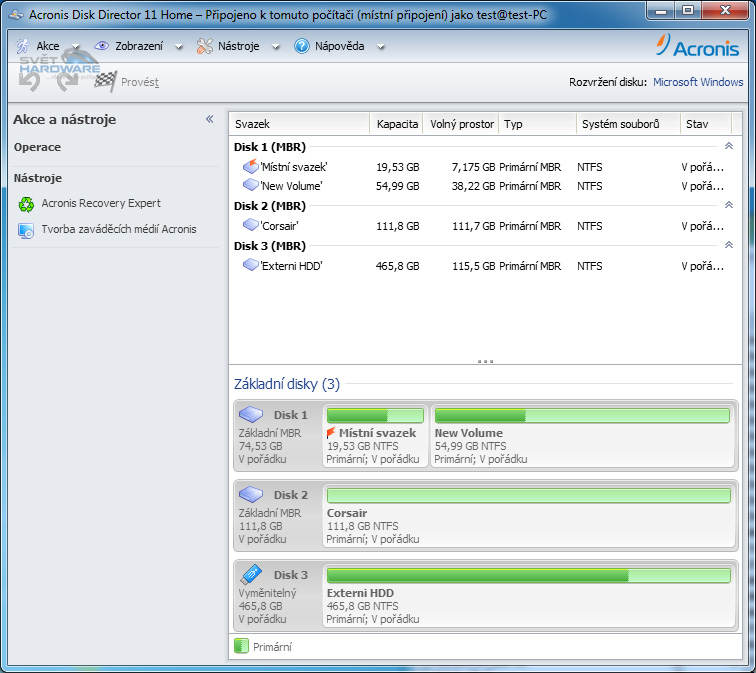Click the Provést commit button label
Viewport: 756px width, 673px height.
point(140,82)
